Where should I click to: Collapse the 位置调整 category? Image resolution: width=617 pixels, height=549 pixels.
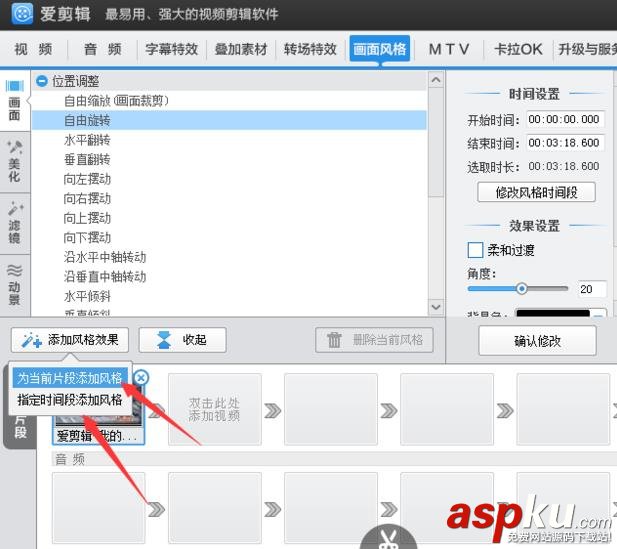click(41, 81)
